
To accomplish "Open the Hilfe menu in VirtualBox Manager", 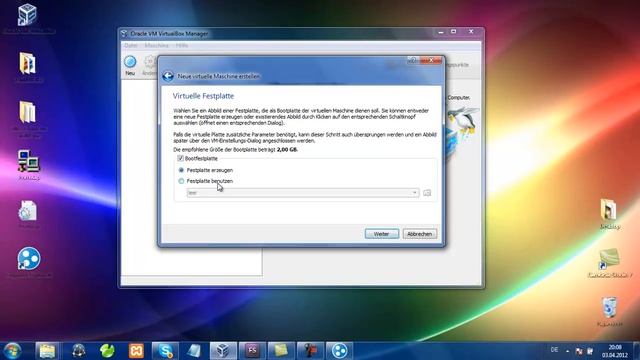I will 182,45.
